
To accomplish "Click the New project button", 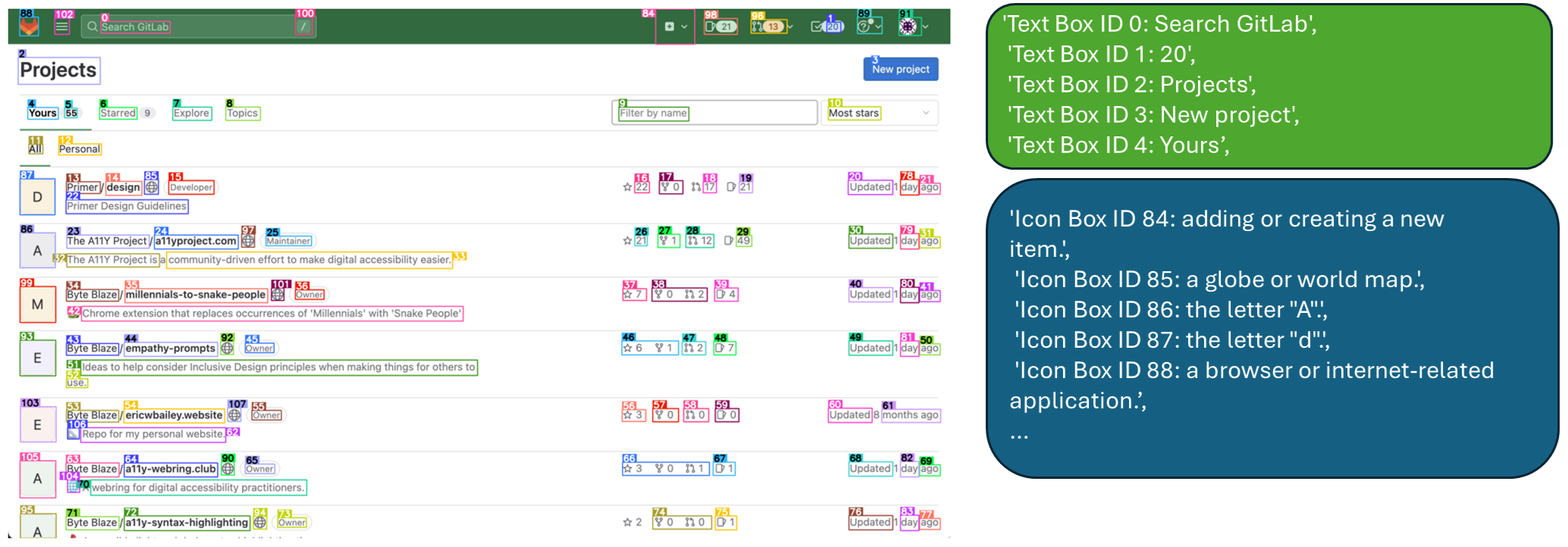I will [x=901, y=69].
